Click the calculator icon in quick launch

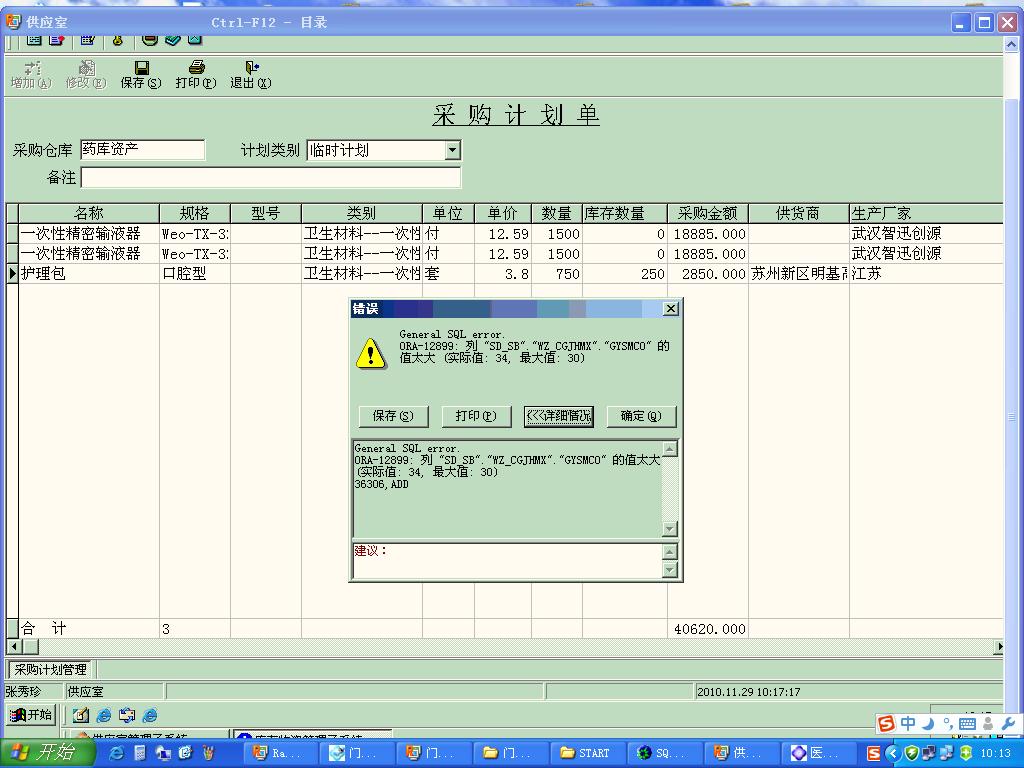(x=139, y=753)
